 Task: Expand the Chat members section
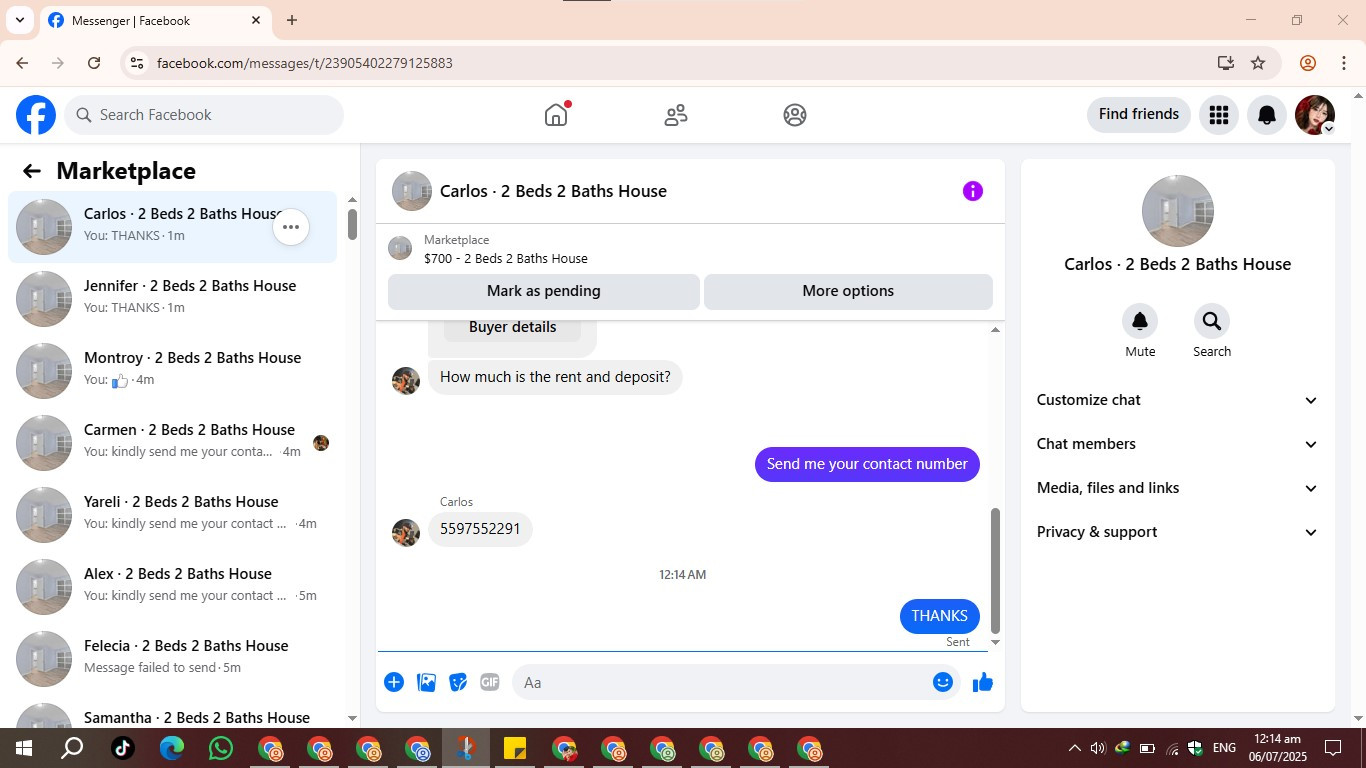1178,444
